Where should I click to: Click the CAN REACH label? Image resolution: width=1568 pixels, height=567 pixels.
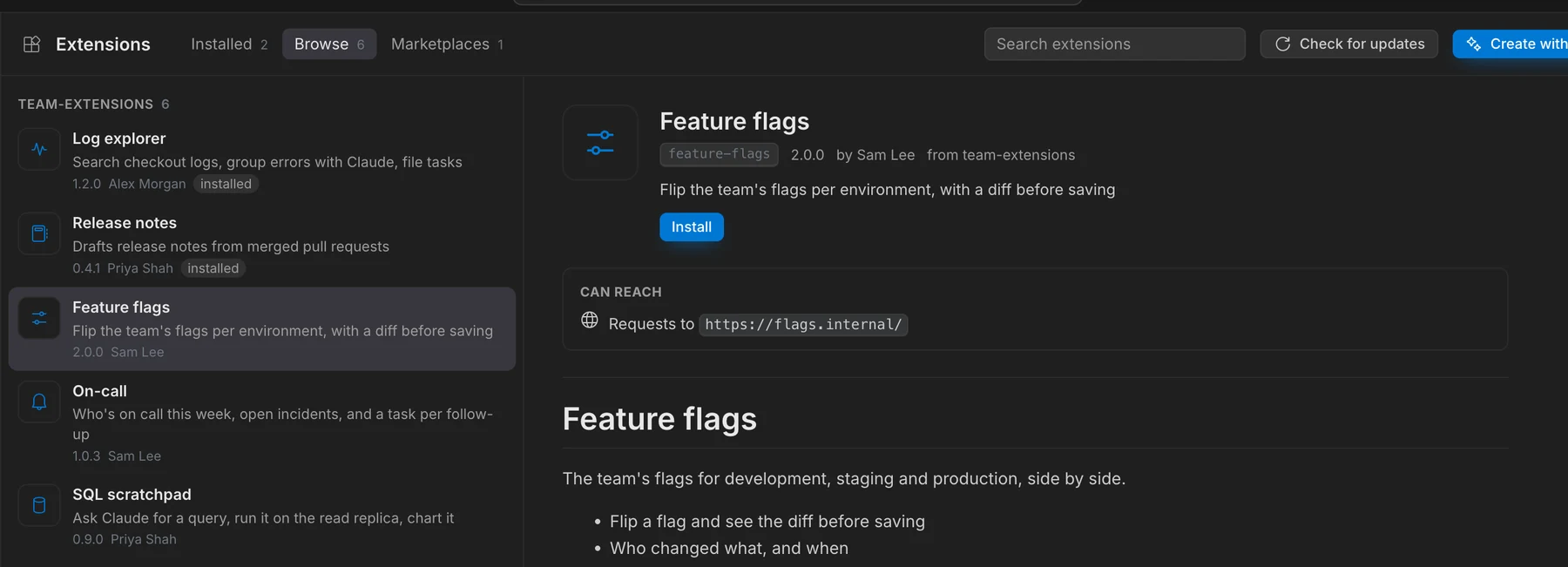621,292
